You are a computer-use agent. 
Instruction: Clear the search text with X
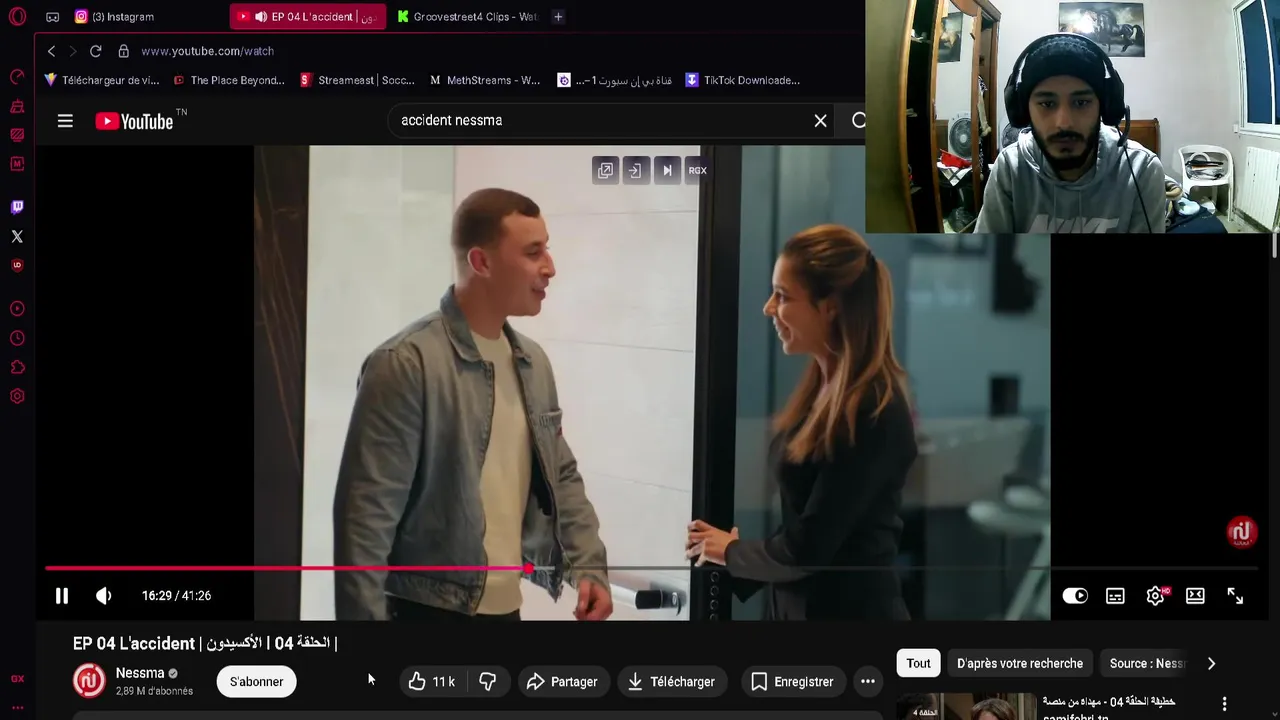(820, 121)
